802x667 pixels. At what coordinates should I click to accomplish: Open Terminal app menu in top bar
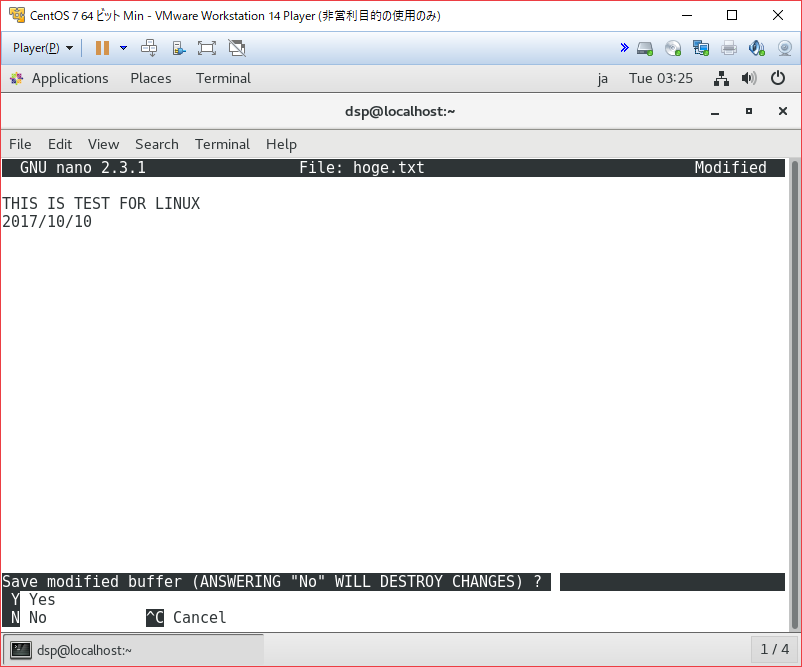coord(224,78)
